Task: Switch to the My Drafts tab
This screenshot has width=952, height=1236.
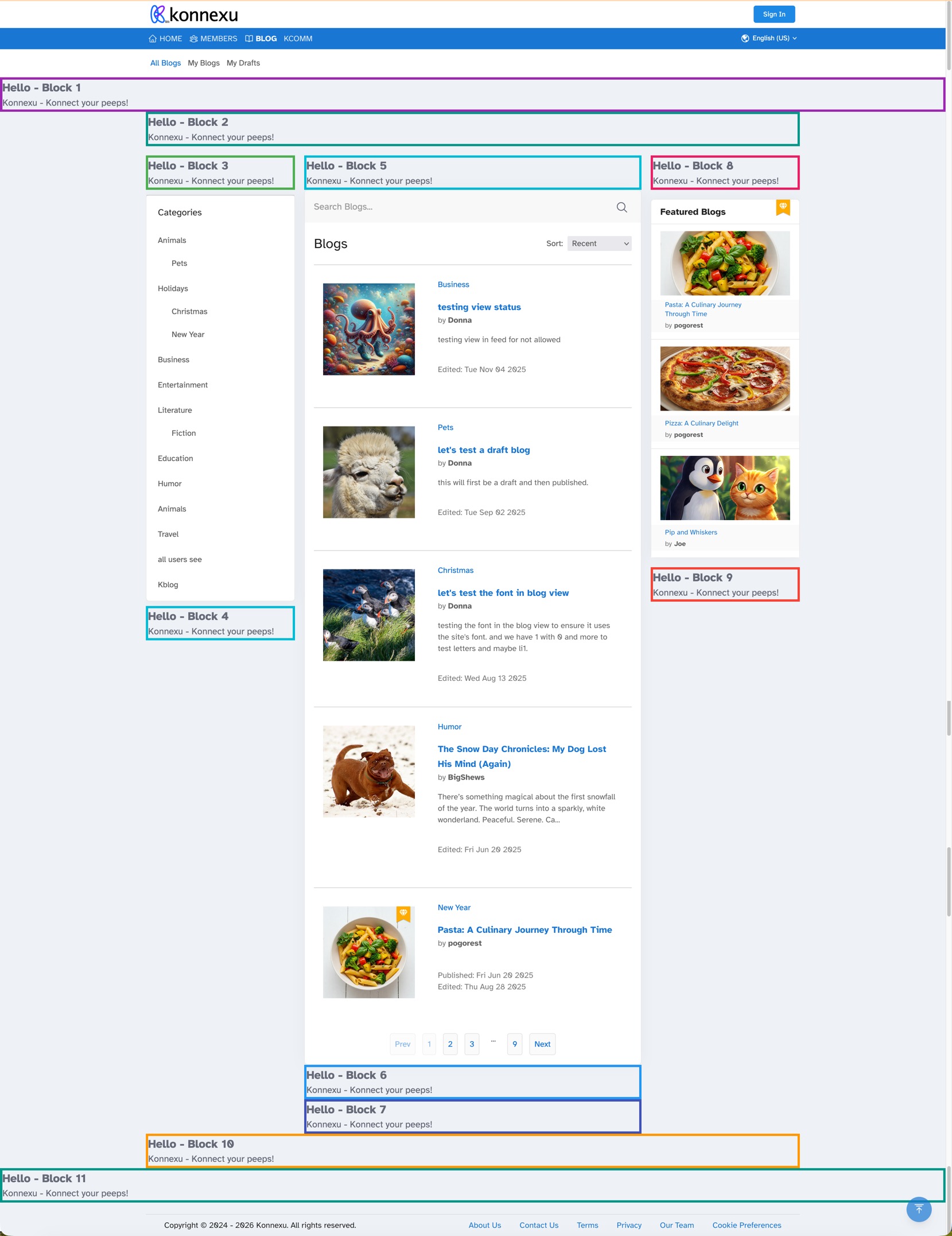Action: coord(243,63)
